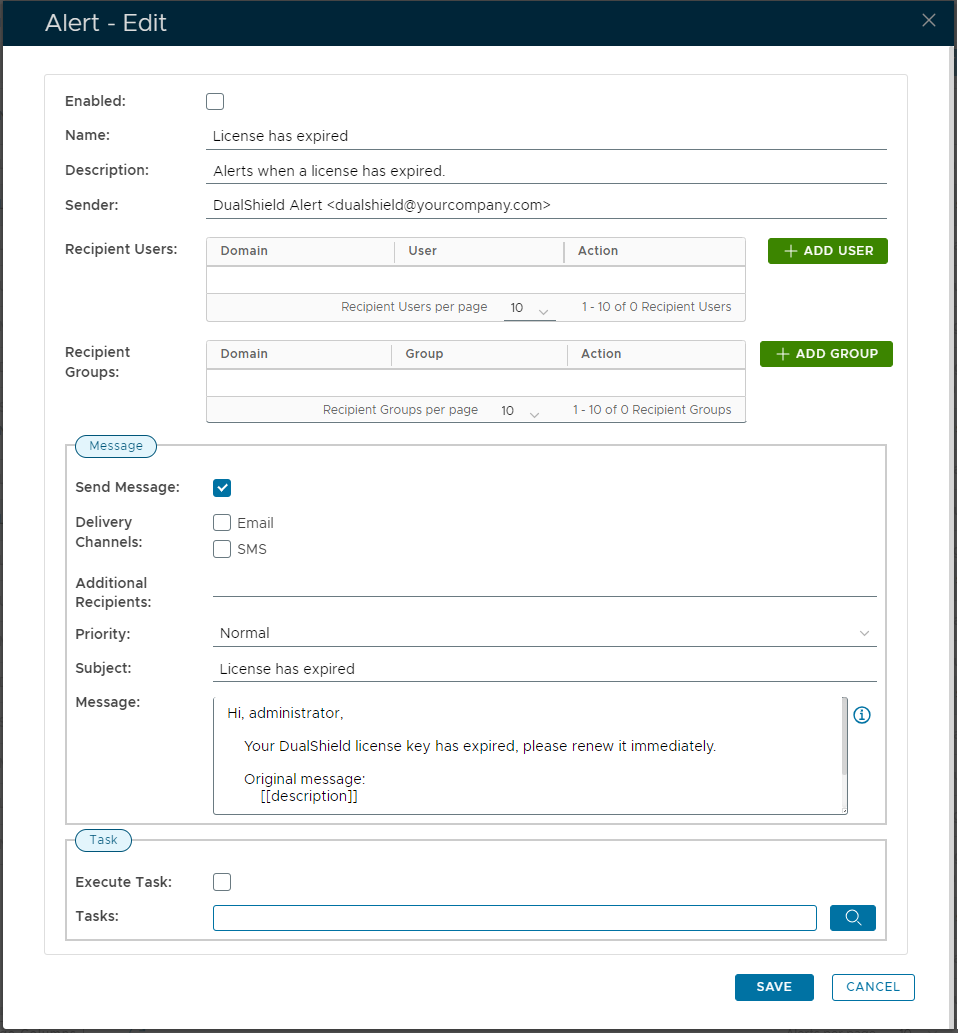Open Recipient Users per page dropdown
This screenshot has width=958, height=1033.
pos(529,308)
